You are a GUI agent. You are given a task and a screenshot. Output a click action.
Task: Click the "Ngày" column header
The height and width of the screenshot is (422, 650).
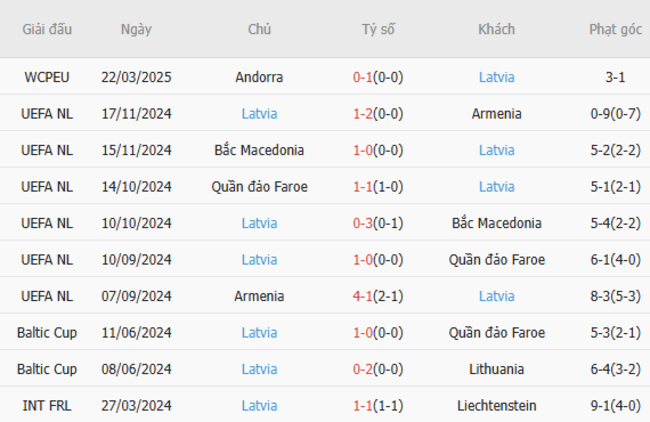pyautogui.click(x=136, y=29)
